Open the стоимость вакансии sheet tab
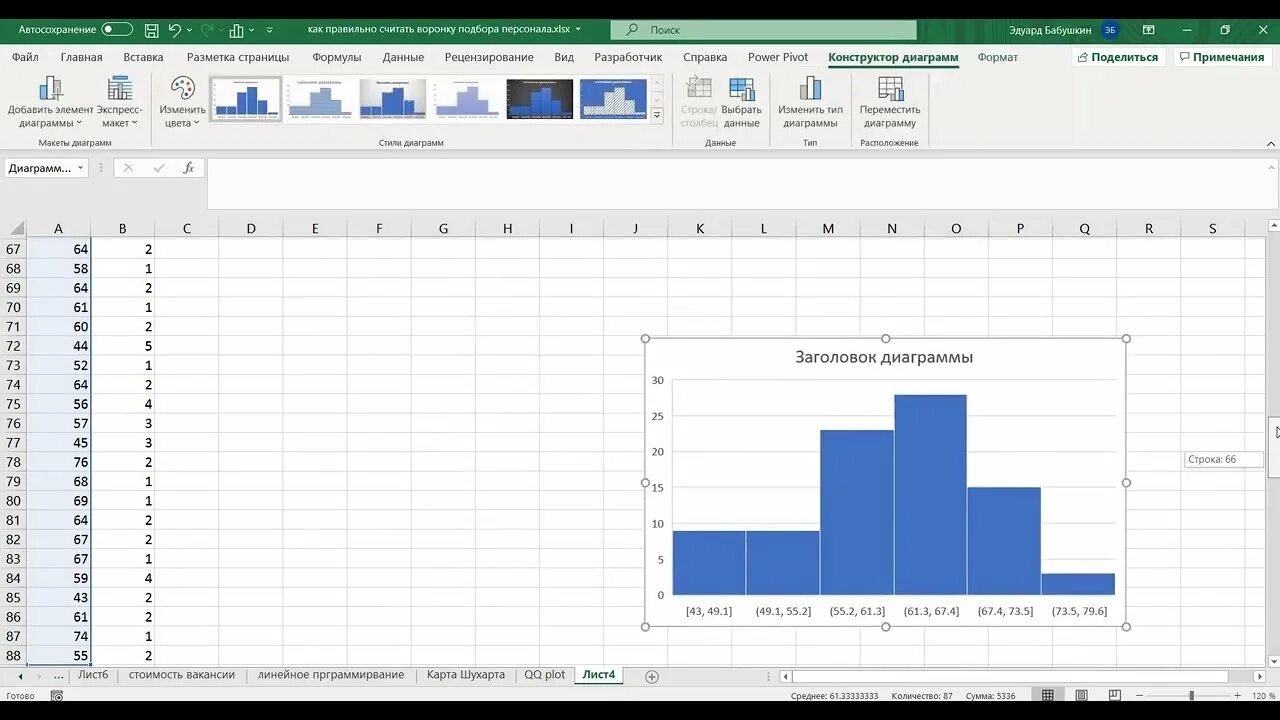1280x720 pixels. (182, 675)
